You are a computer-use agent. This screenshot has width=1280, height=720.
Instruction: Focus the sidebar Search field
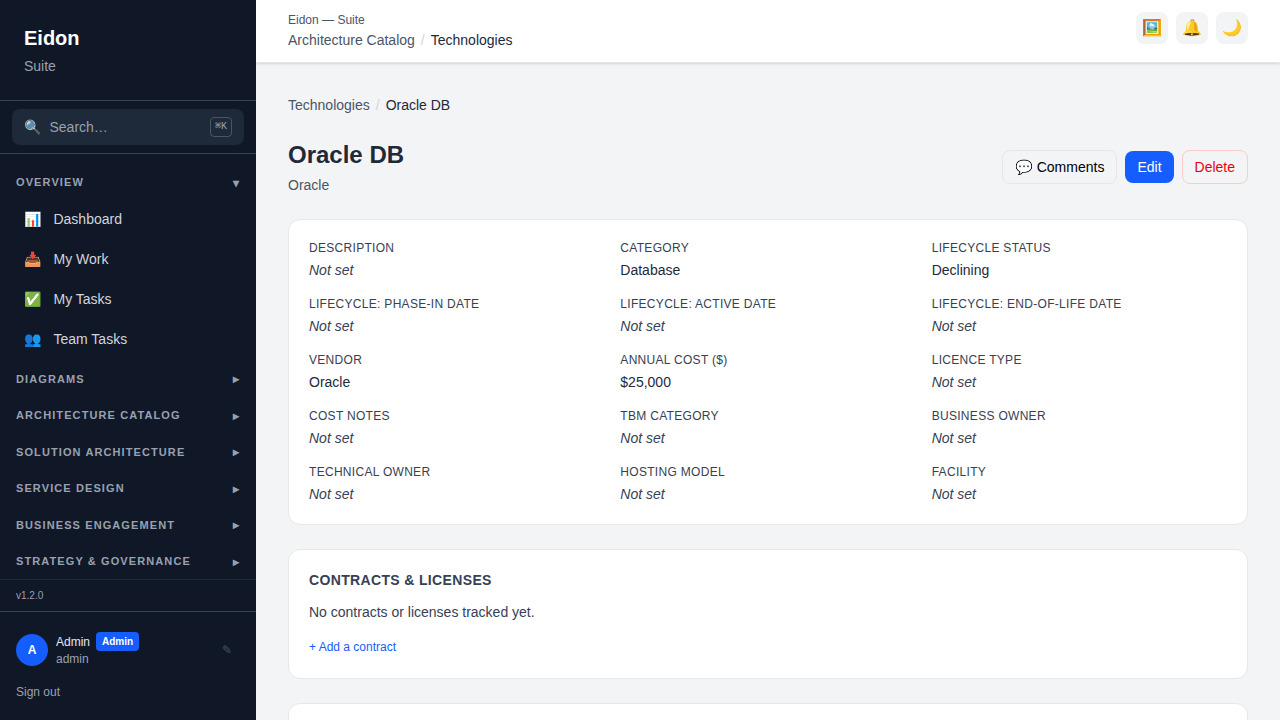pos(128,127)
